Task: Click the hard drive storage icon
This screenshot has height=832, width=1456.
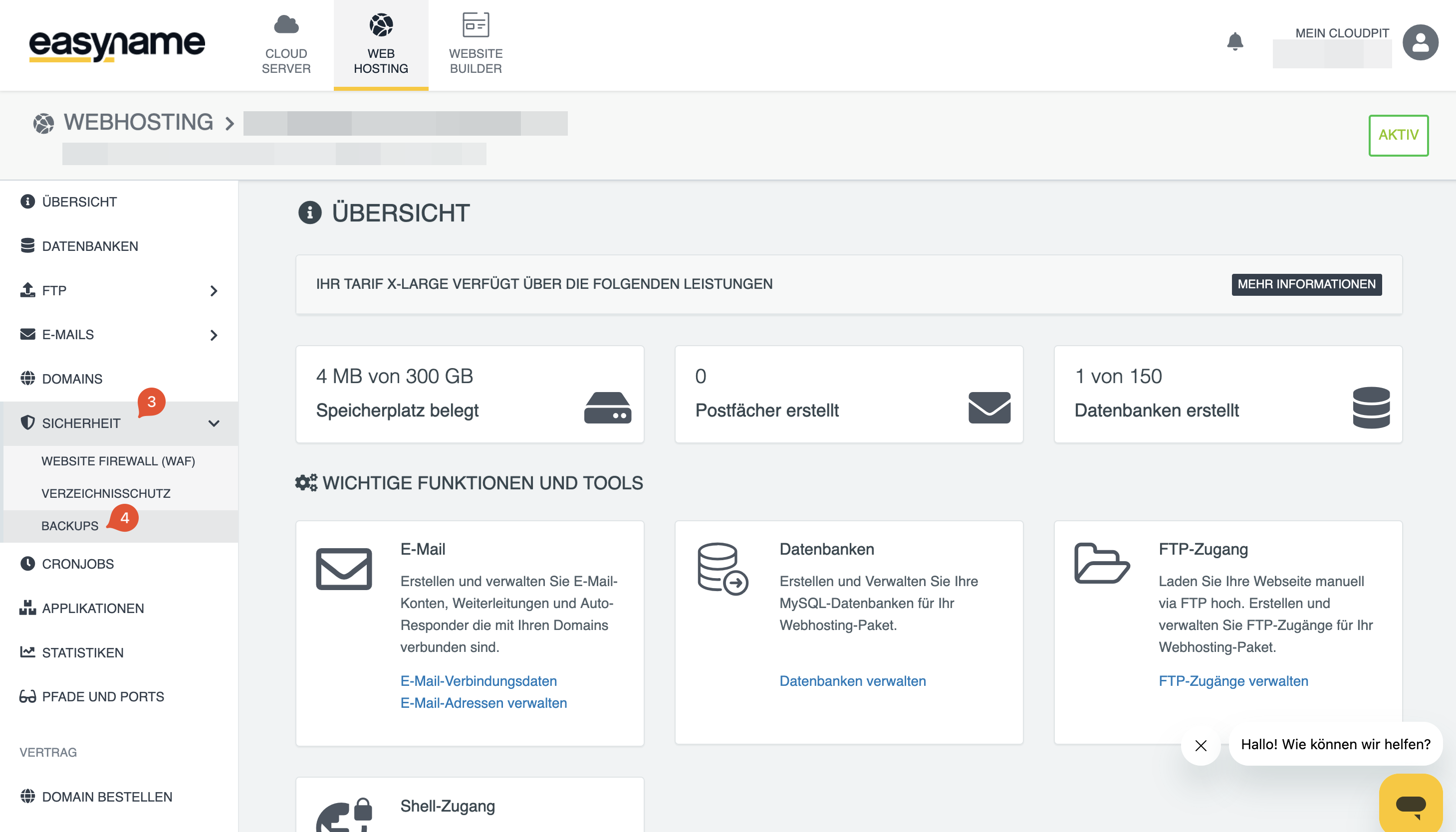Action: coord(607,408)
